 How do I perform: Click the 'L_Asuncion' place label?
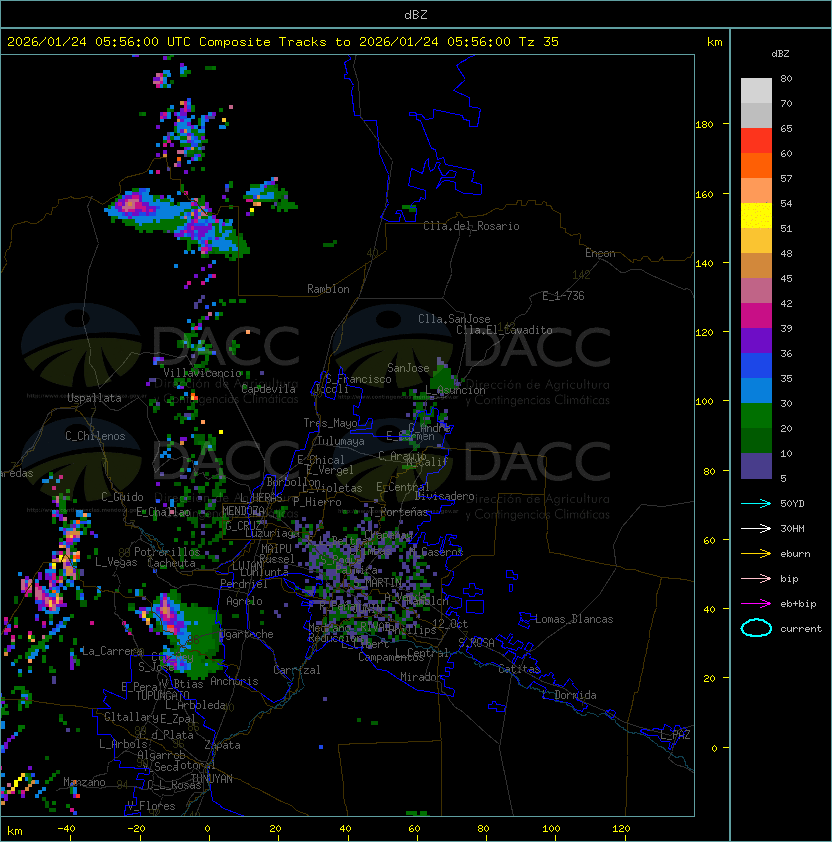point(455,390)
